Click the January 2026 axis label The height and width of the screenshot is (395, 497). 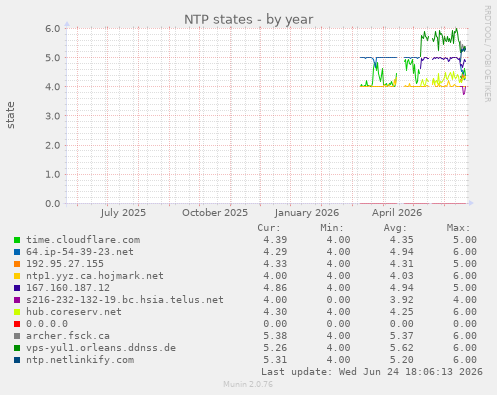[x=307, y=213]
